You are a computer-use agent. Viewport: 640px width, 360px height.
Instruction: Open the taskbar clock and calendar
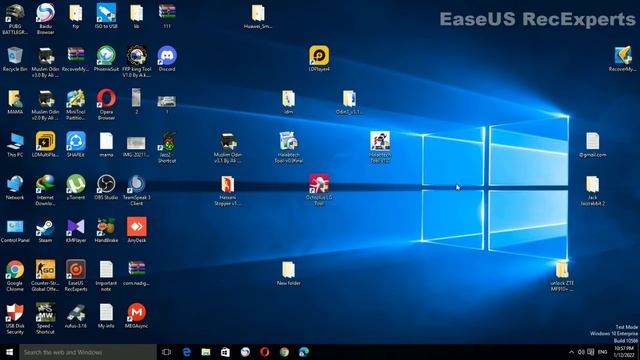click(x=624, y=352)
